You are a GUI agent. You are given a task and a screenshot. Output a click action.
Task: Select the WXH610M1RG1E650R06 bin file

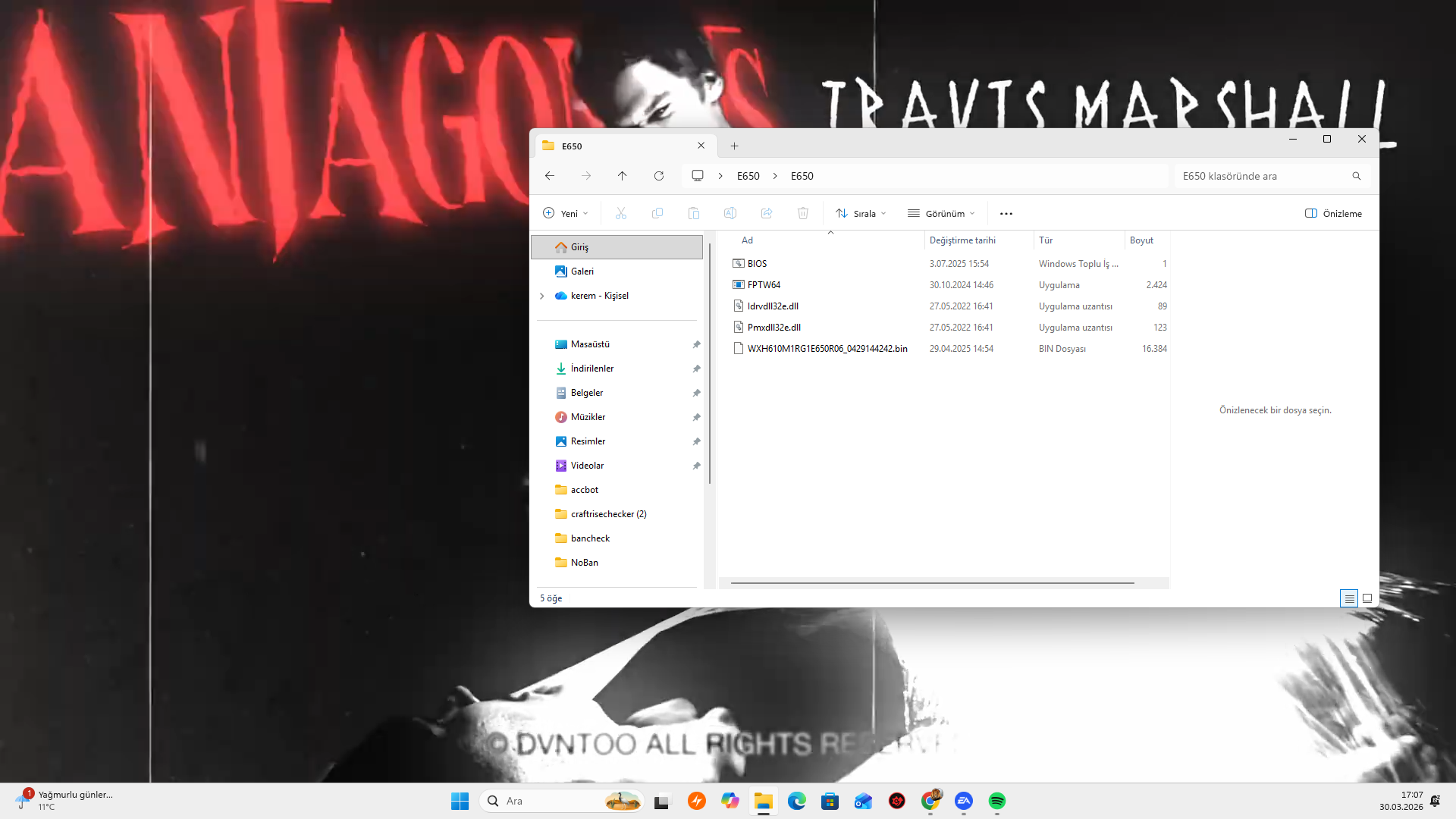(948, 349)
